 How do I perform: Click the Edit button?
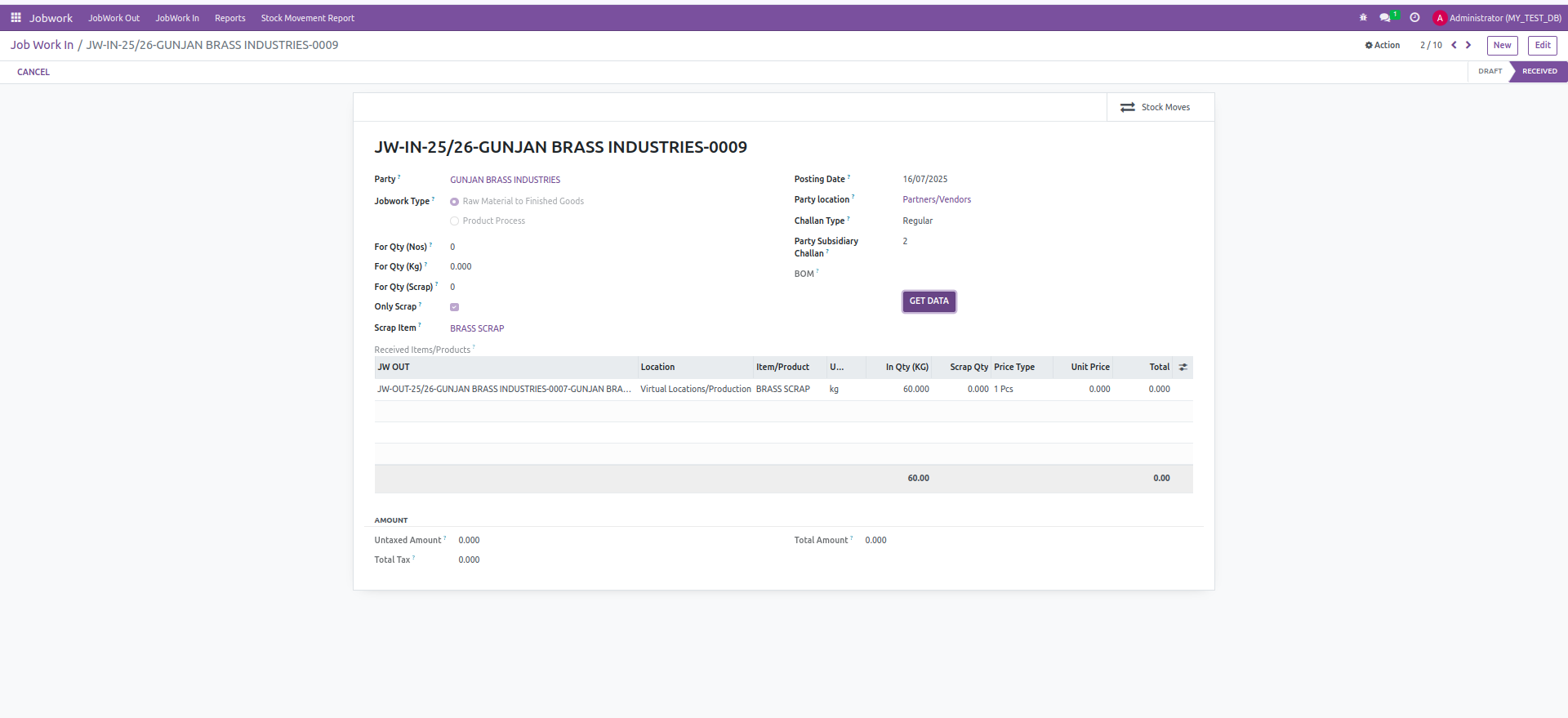point(1542,46)
